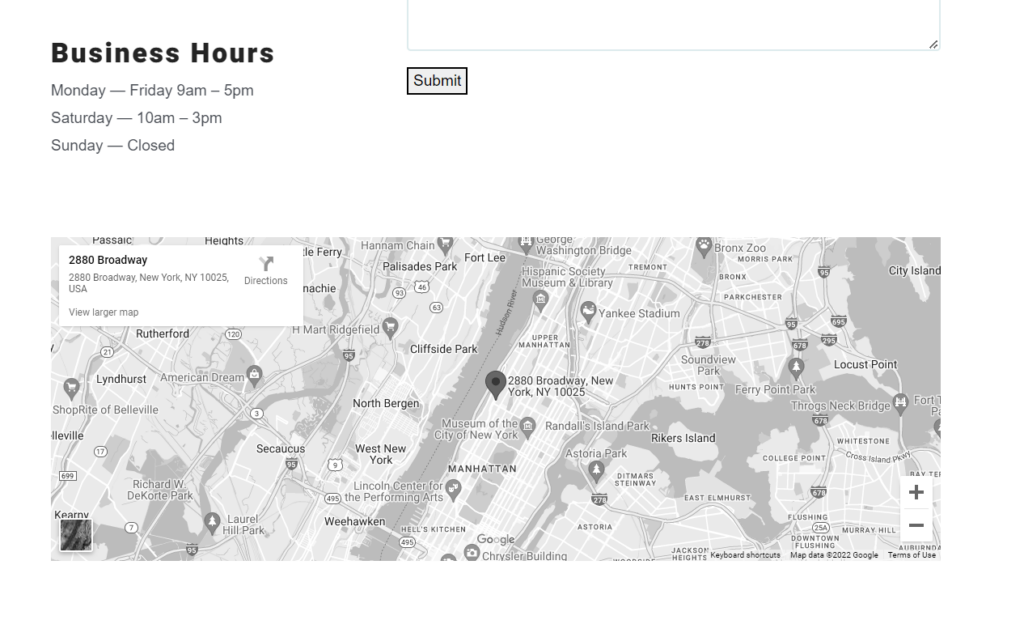Click the Bronx Zoo marker icon

703,246
